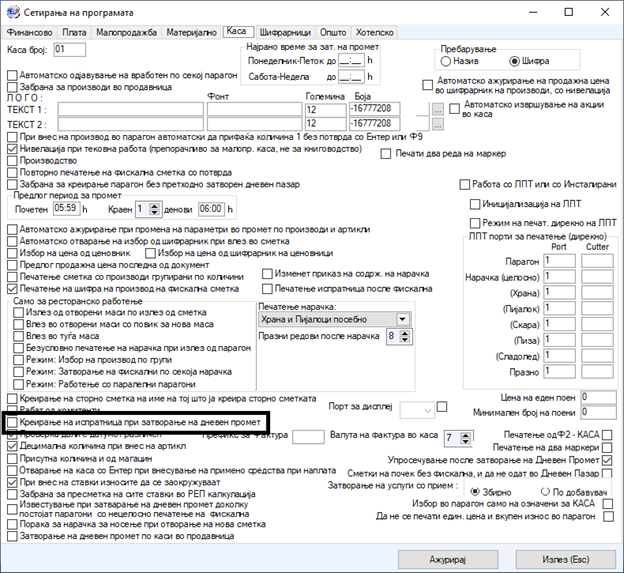624x573 pixels.
Task: Open font picker button for ТЕКСТ 1
Action: 438,109
